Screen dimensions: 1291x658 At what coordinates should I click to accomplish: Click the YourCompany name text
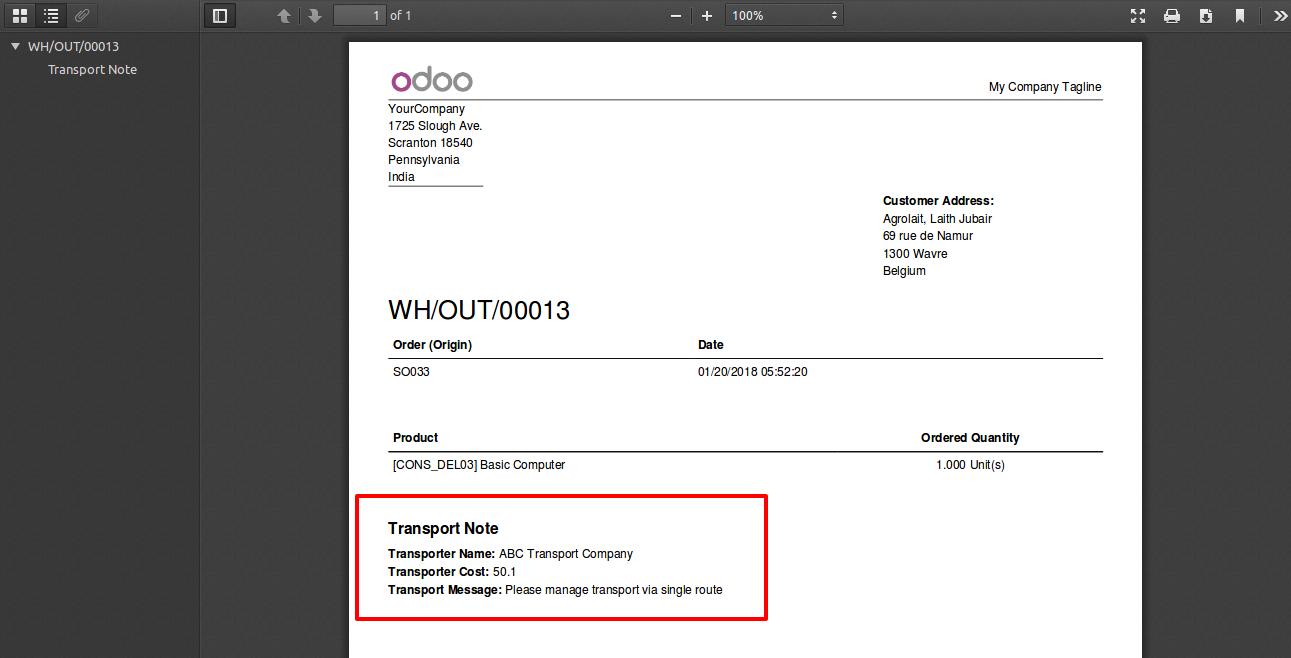(x=426, y=108)
